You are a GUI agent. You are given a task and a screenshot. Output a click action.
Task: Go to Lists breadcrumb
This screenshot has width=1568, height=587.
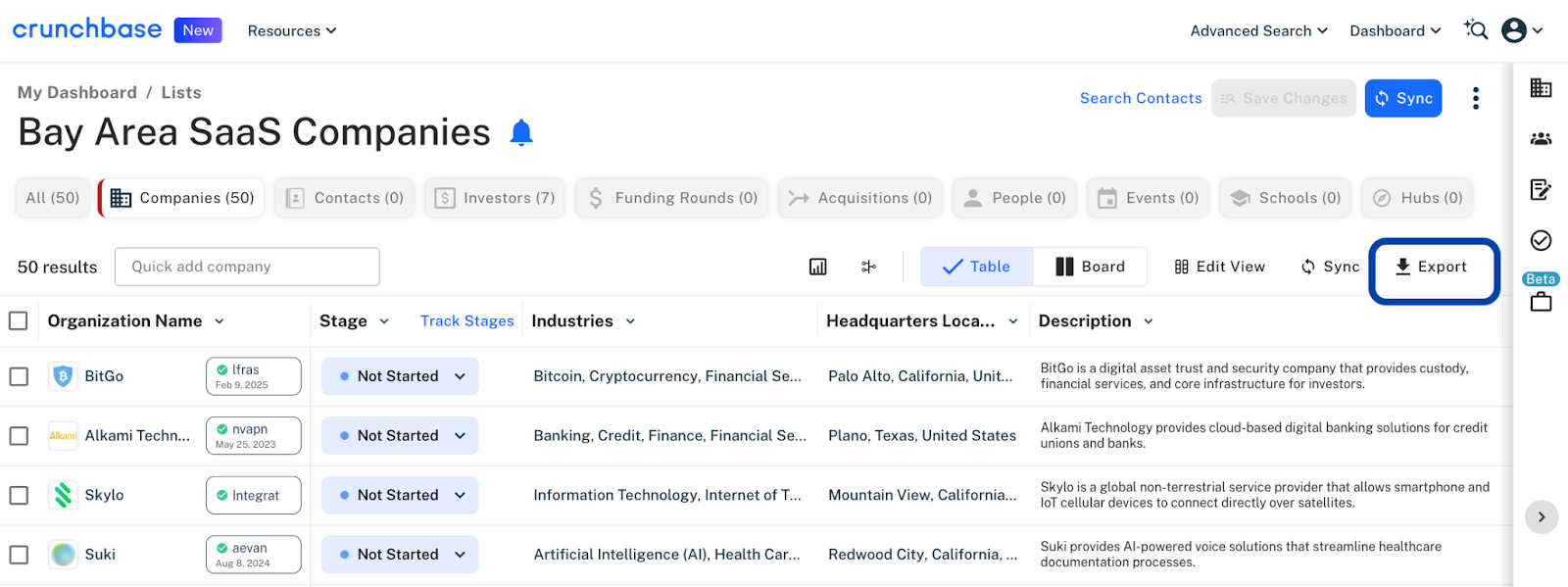pos(181,92)
